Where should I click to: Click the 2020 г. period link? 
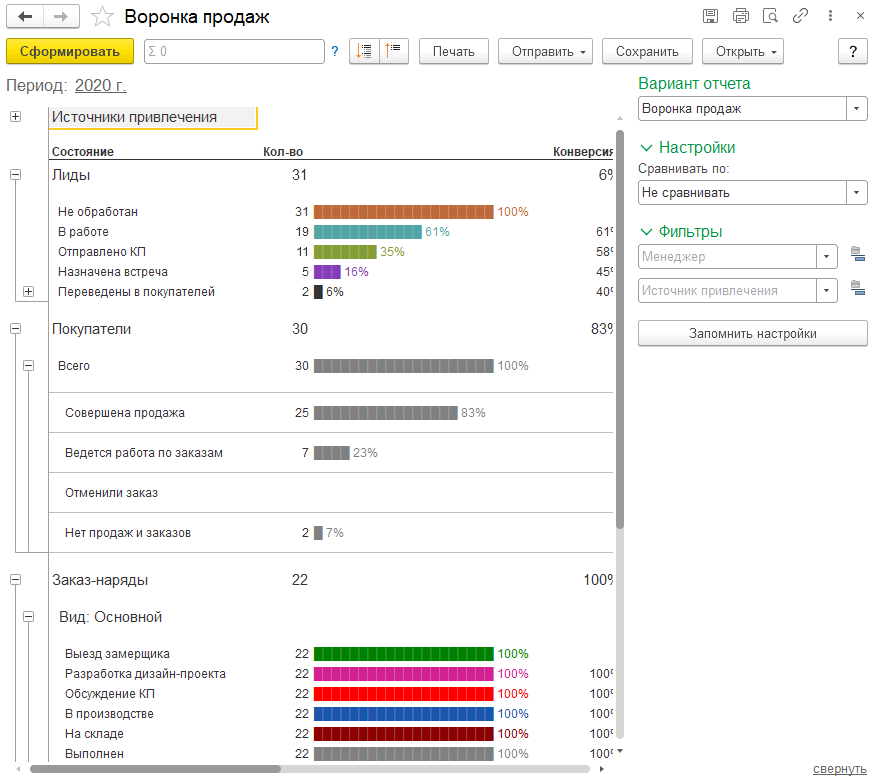(101, 86)
